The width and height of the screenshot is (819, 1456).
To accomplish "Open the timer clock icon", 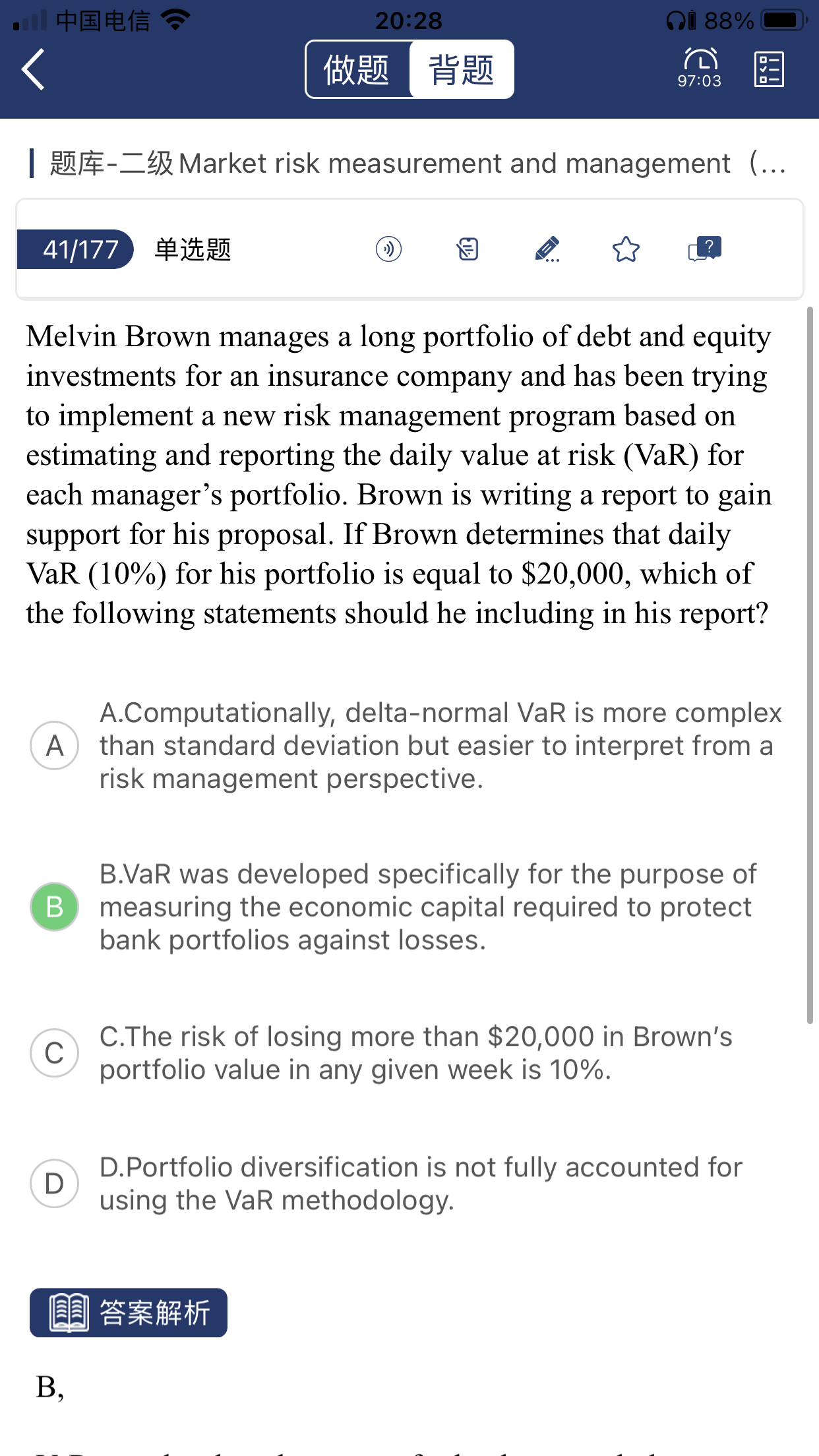I will click(700, 67).
